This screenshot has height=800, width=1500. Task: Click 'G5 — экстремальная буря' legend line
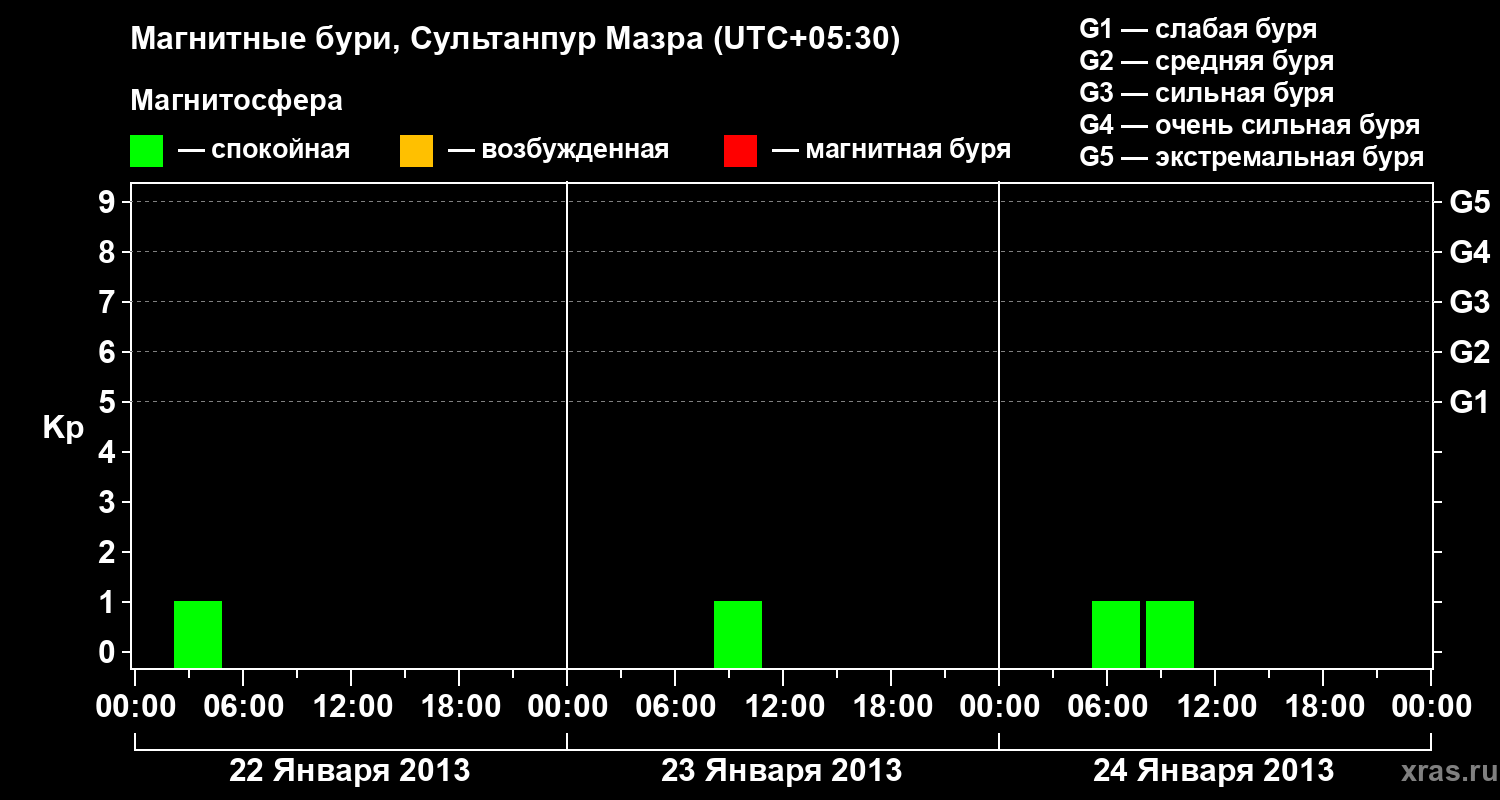click(x=1252, y=157)
